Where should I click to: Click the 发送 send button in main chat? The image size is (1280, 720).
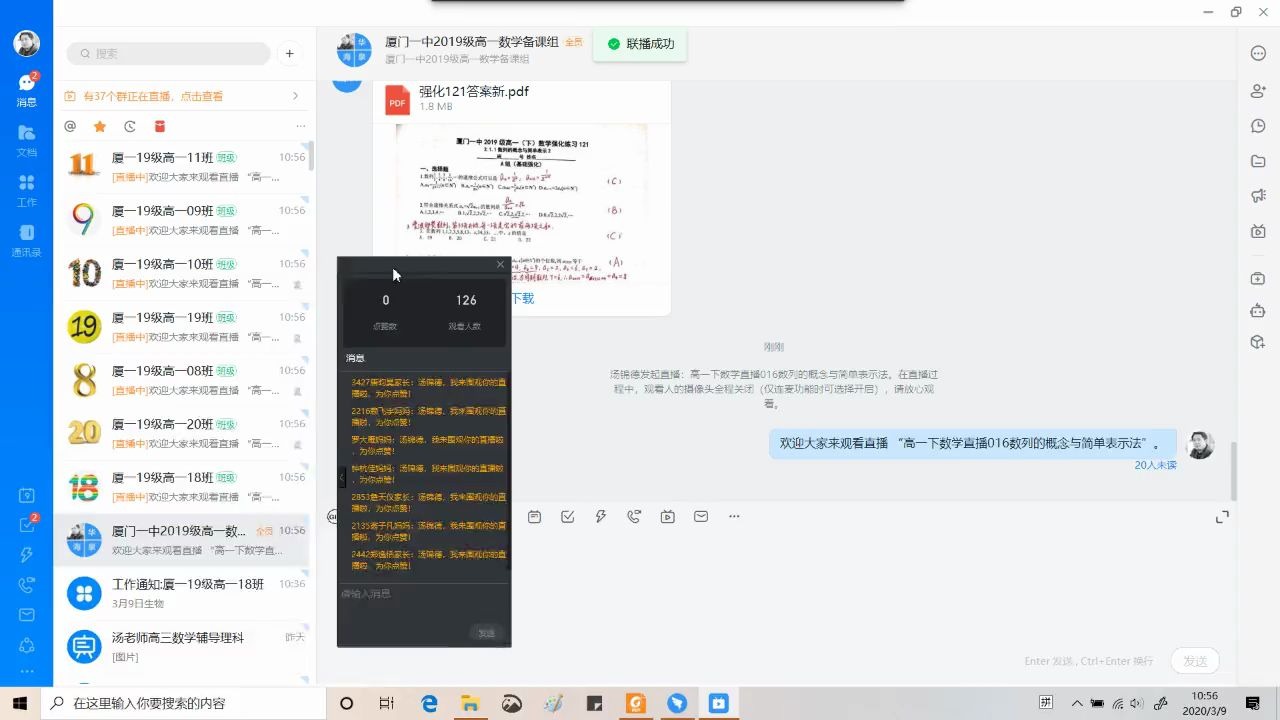pyautogui.click(x=1195, y=661)
